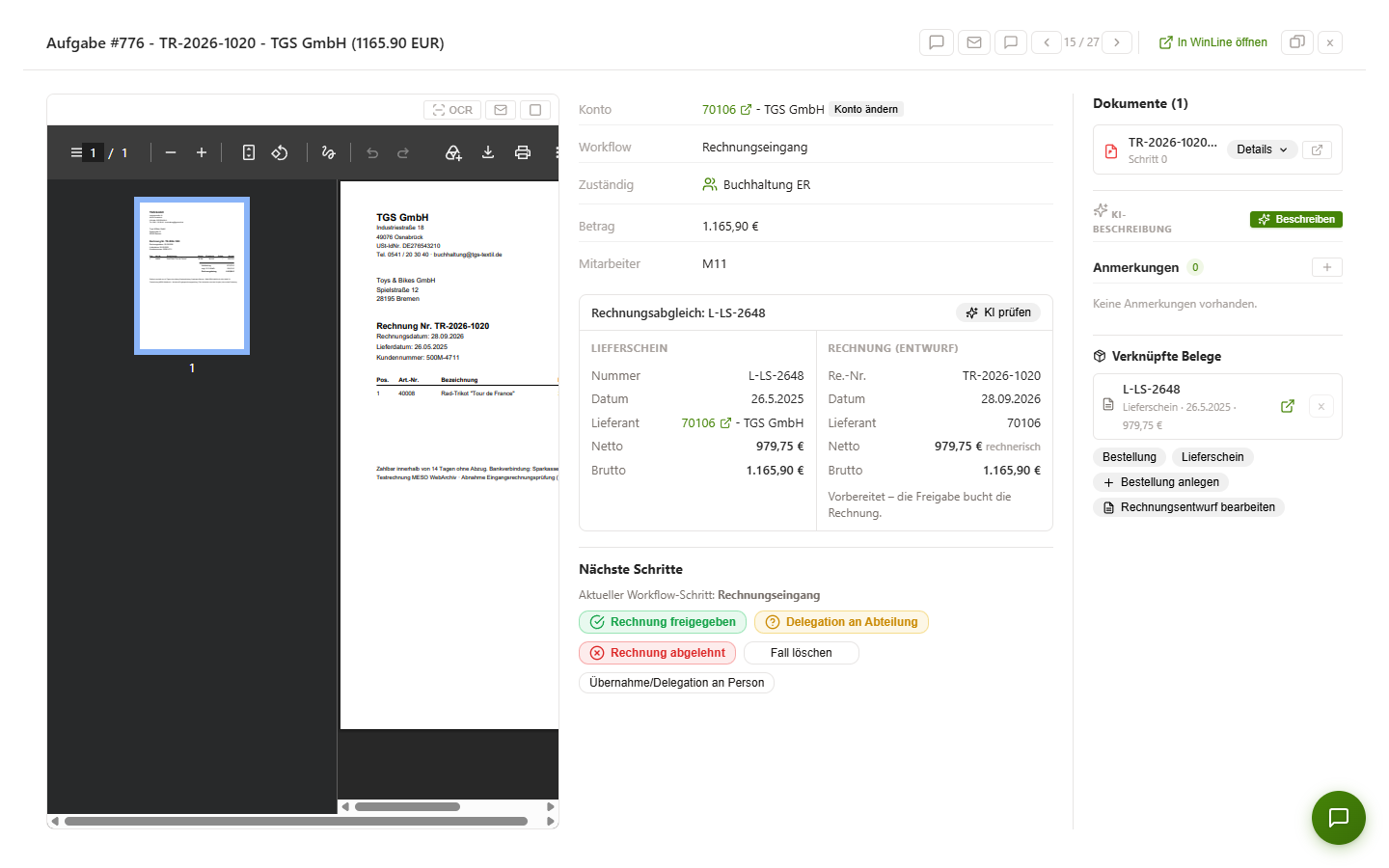1389x868 pixels.
Task: Click Rechnung freigegeben button
Action: coord(663,622)
